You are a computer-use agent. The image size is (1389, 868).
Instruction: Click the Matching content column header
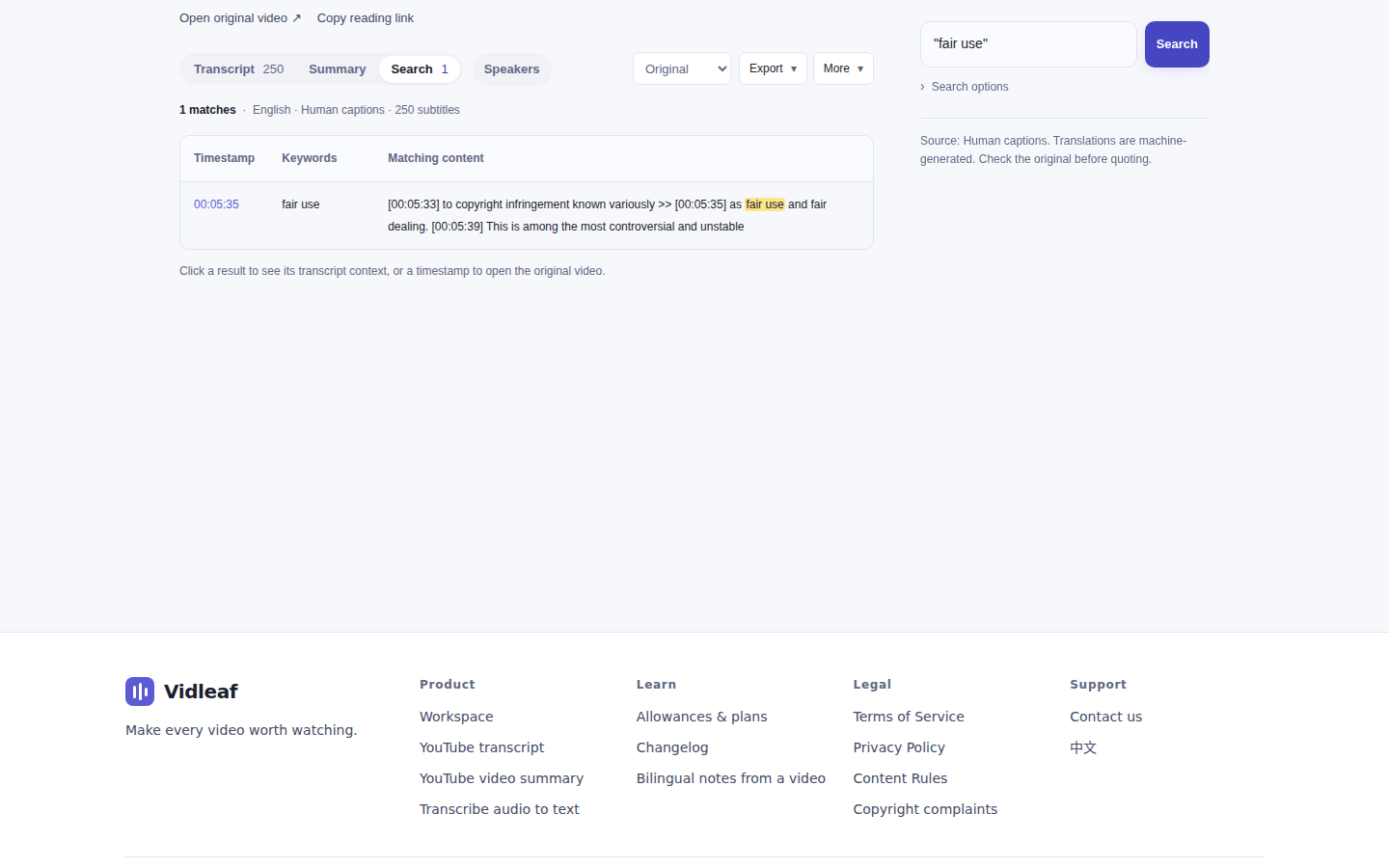click(436, 158)
